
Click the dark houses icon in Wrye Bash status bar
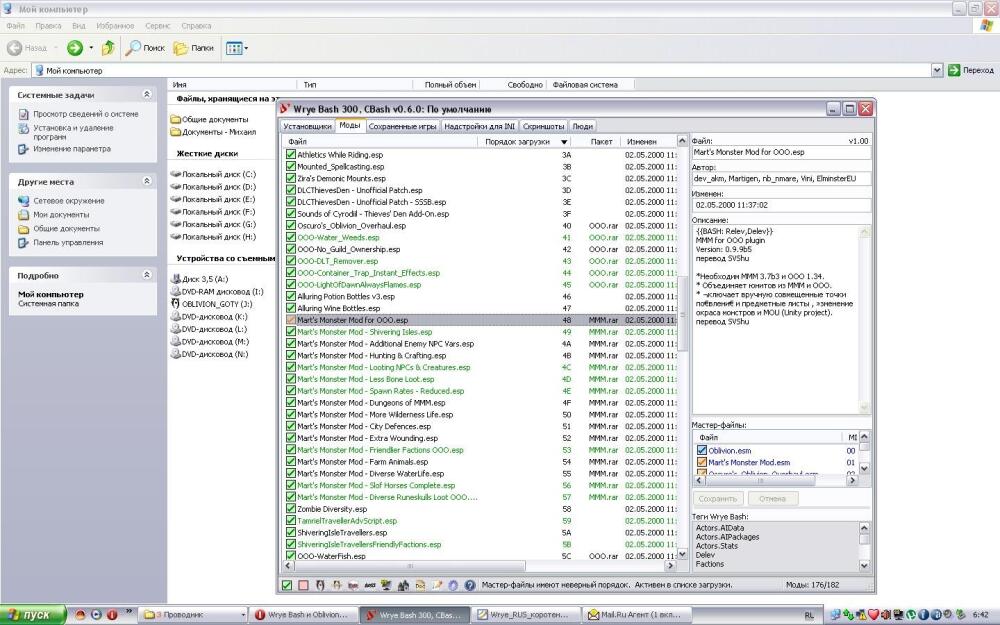coord(403,585)
